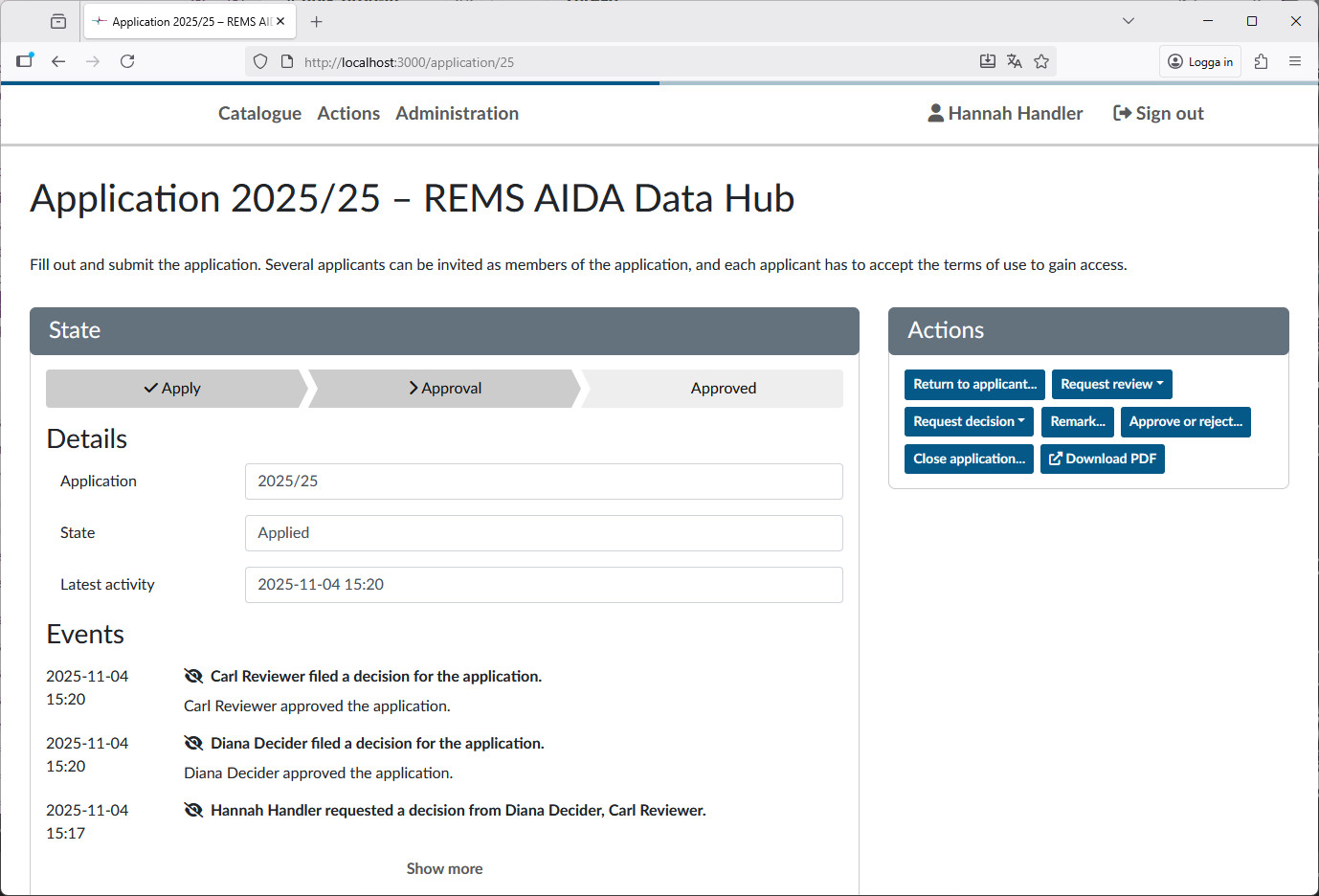Screen dimensions: 1319x896
Task: Select the Approval stage in the progress bar
Action: pyautogui.click(x=444, y=389)
